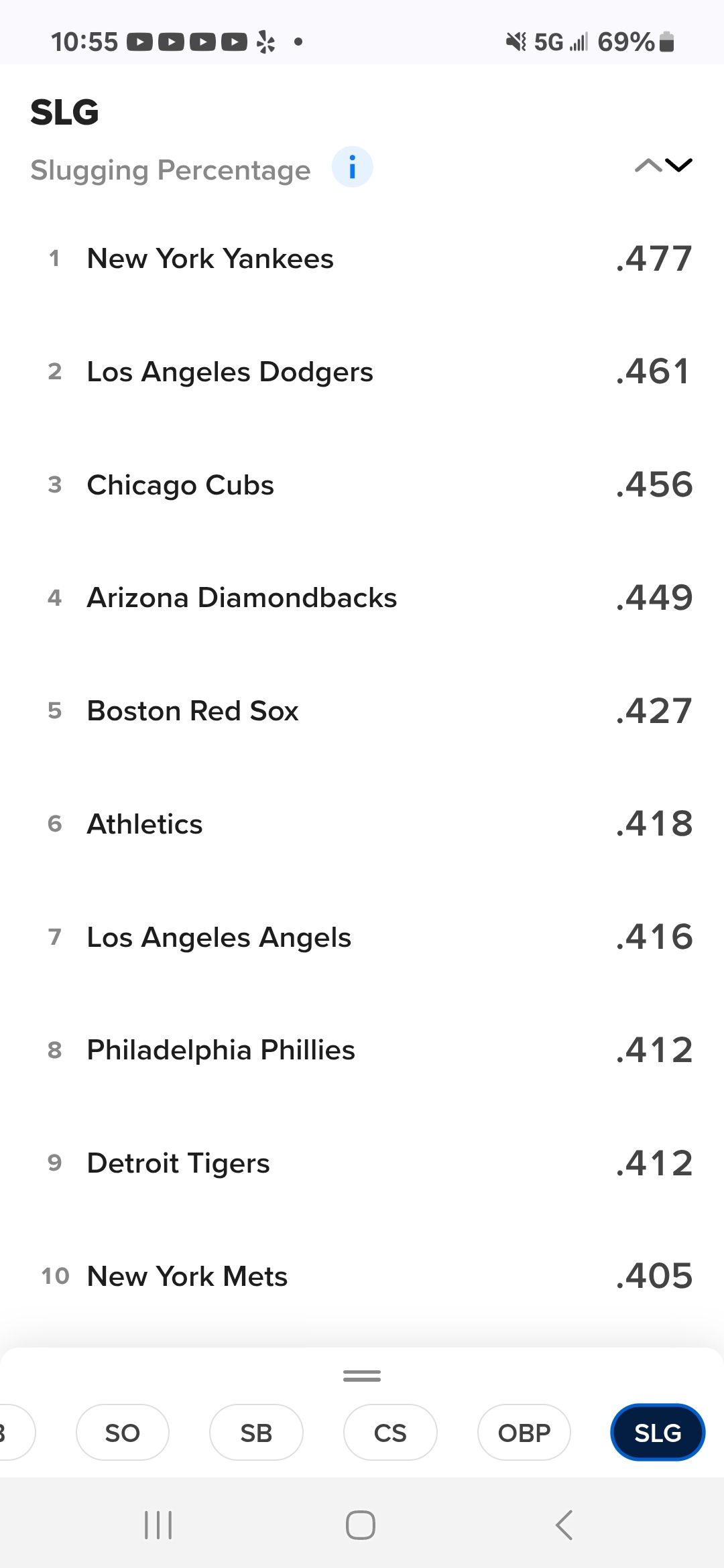
Task: Sort ascending with the up chevron
Action: click(648, 166)
